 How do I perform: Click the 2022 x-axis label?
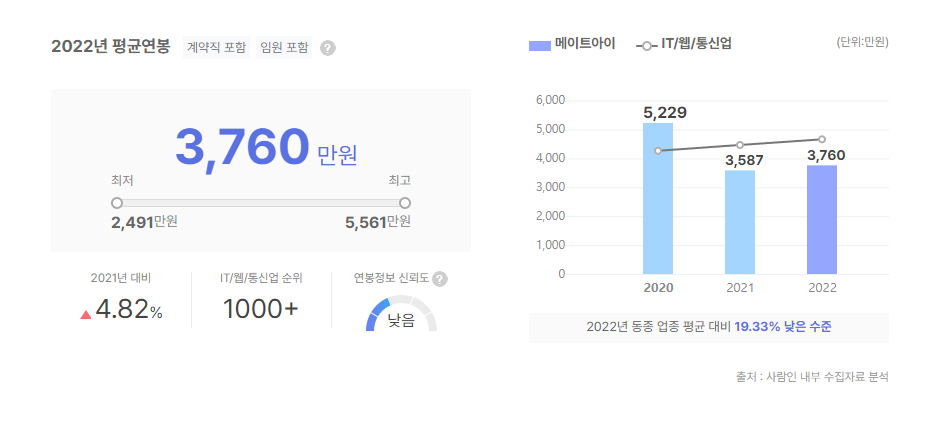[822, 288]
